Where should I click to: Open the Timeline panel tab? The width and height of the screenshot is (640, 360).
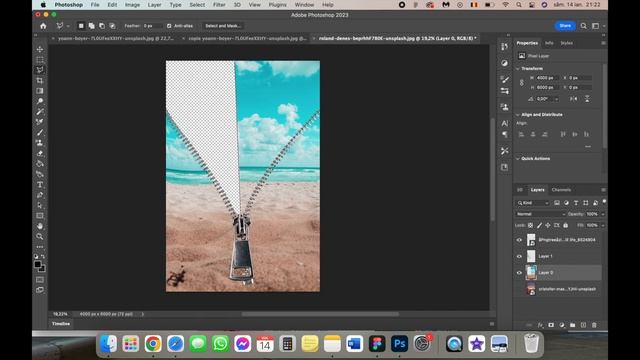[61, 324]
